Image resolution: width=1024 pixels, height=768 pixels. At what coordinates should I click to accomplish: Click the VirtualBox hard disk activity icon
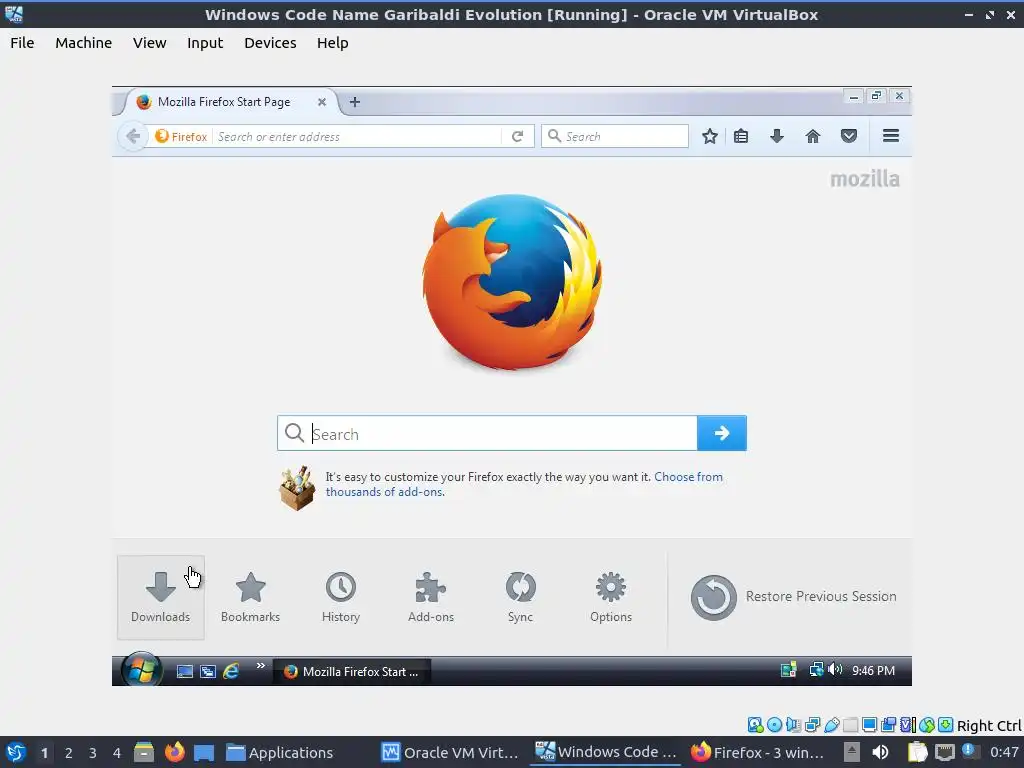tap(756, 724)
